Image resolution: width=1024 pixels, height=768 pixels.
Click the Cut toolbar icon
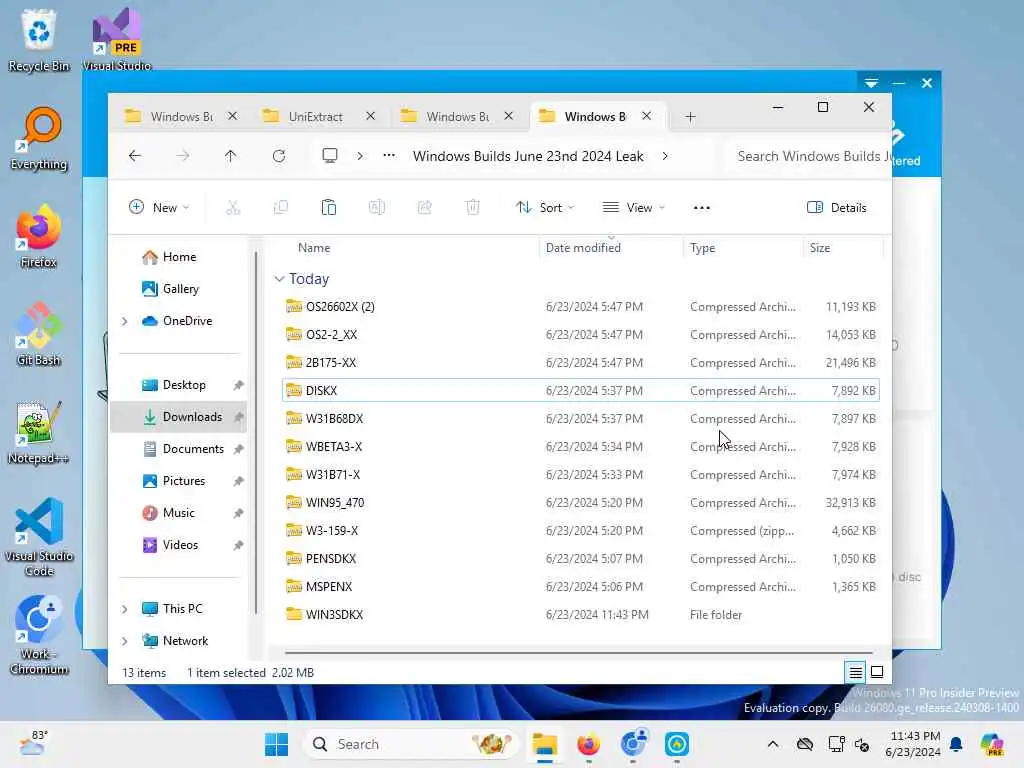[233, 208]
